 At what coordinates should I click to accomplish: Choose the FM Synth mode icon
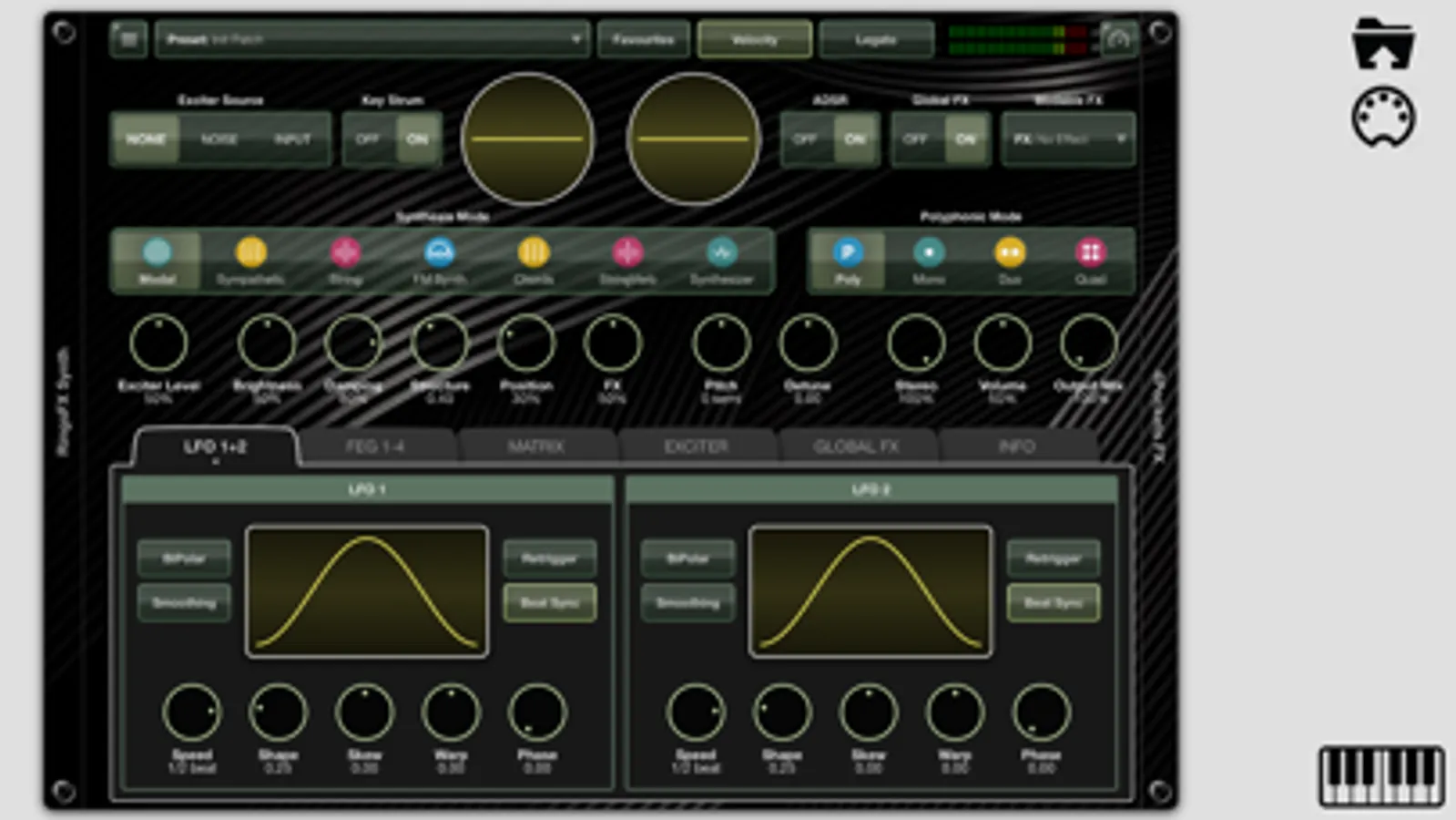(440, 252)
